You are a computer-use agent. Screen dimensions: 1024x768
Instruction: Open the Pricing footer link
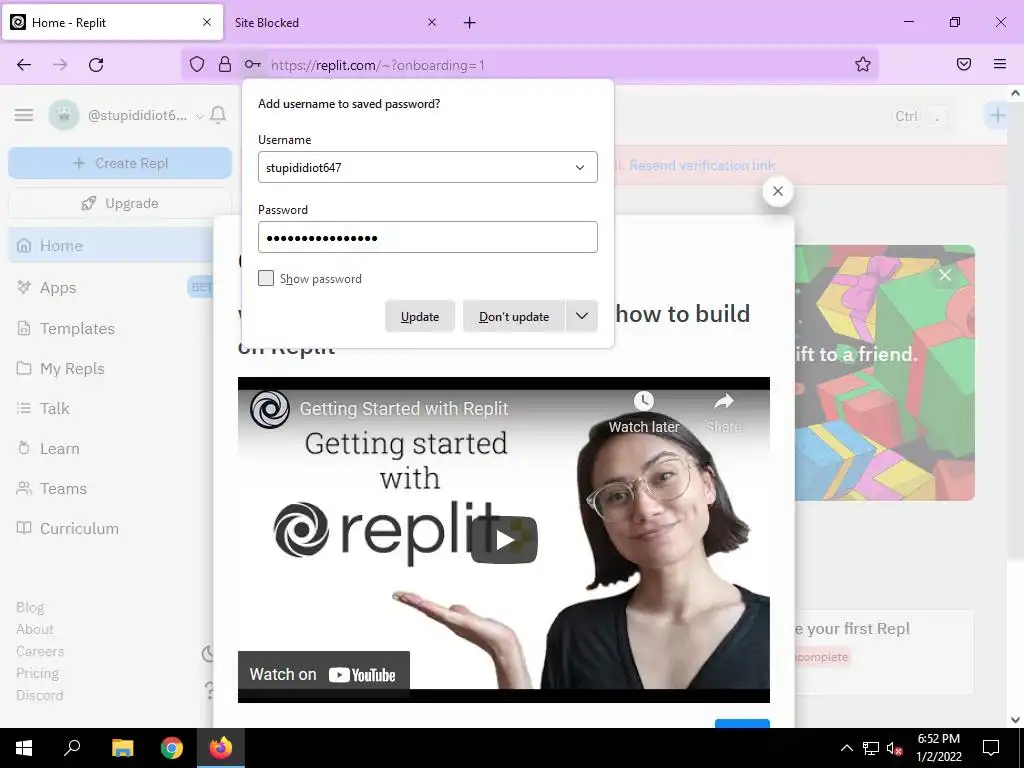pos(37,673)
